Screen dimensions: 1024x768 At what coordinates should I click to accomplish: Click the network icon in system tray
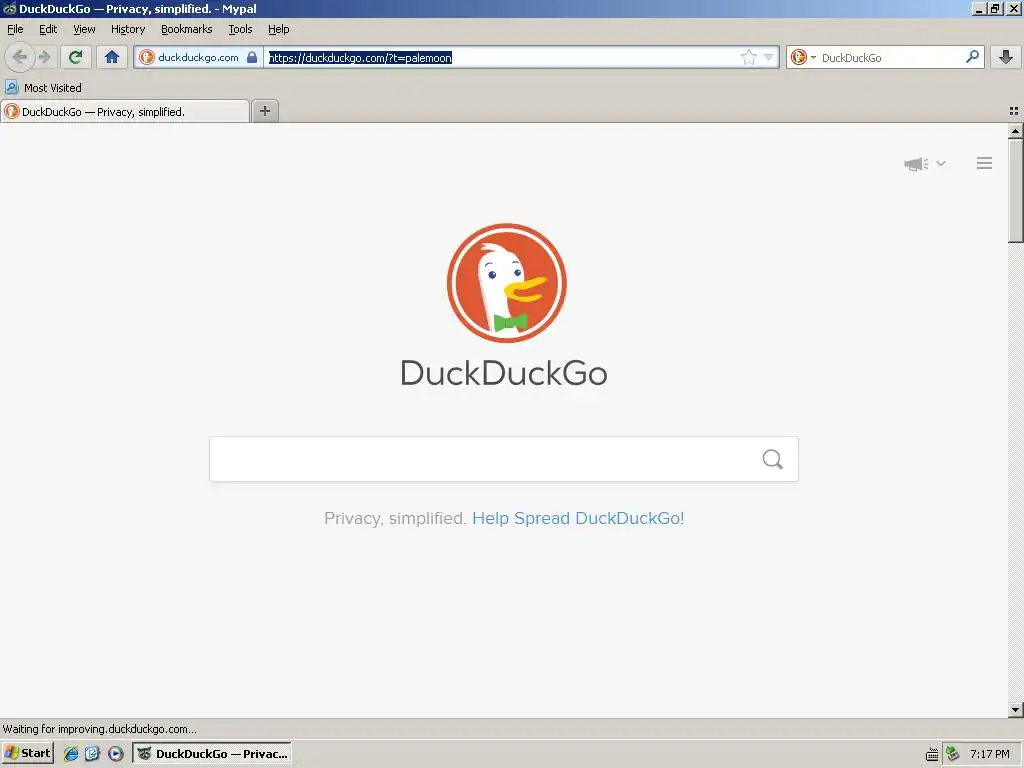[x=953, y=754]
